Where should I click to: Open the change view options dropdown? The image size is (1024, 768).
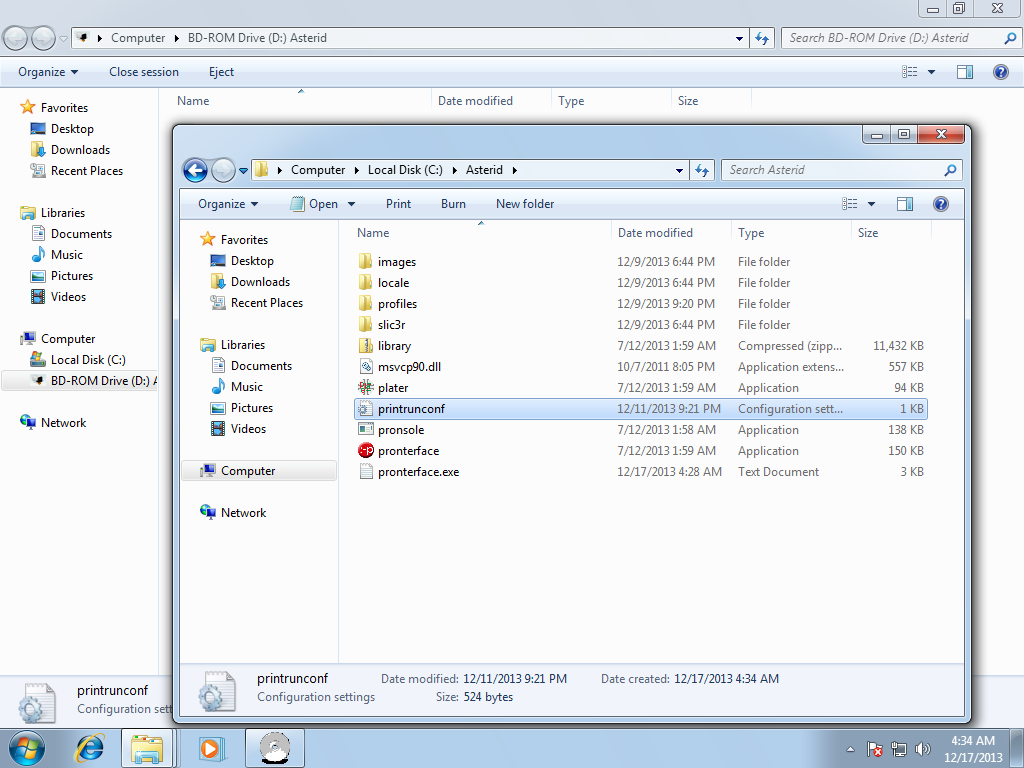[871, 204]
